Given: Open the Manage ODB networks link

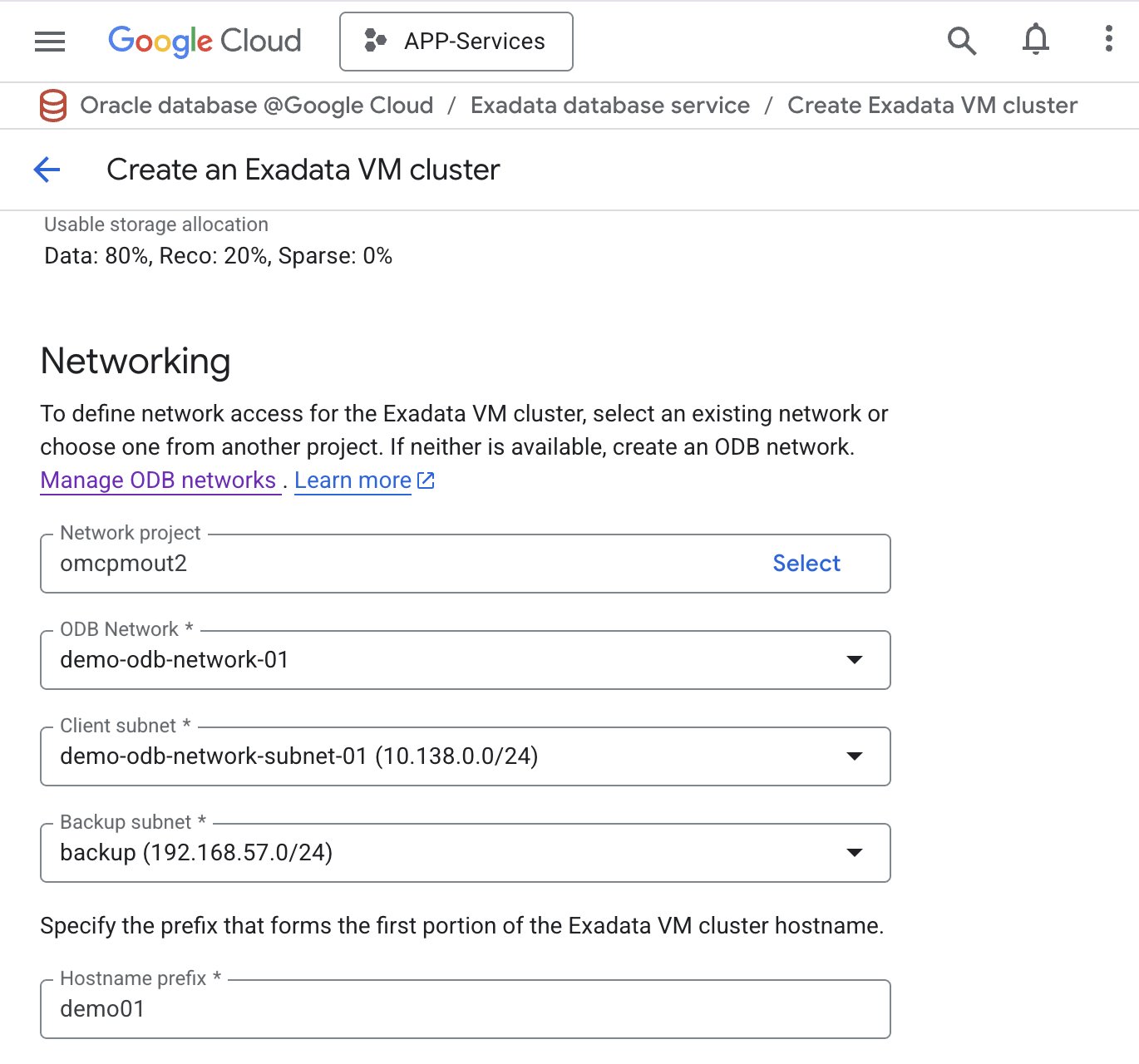Looking at the screenshot, I should (159, 480).
